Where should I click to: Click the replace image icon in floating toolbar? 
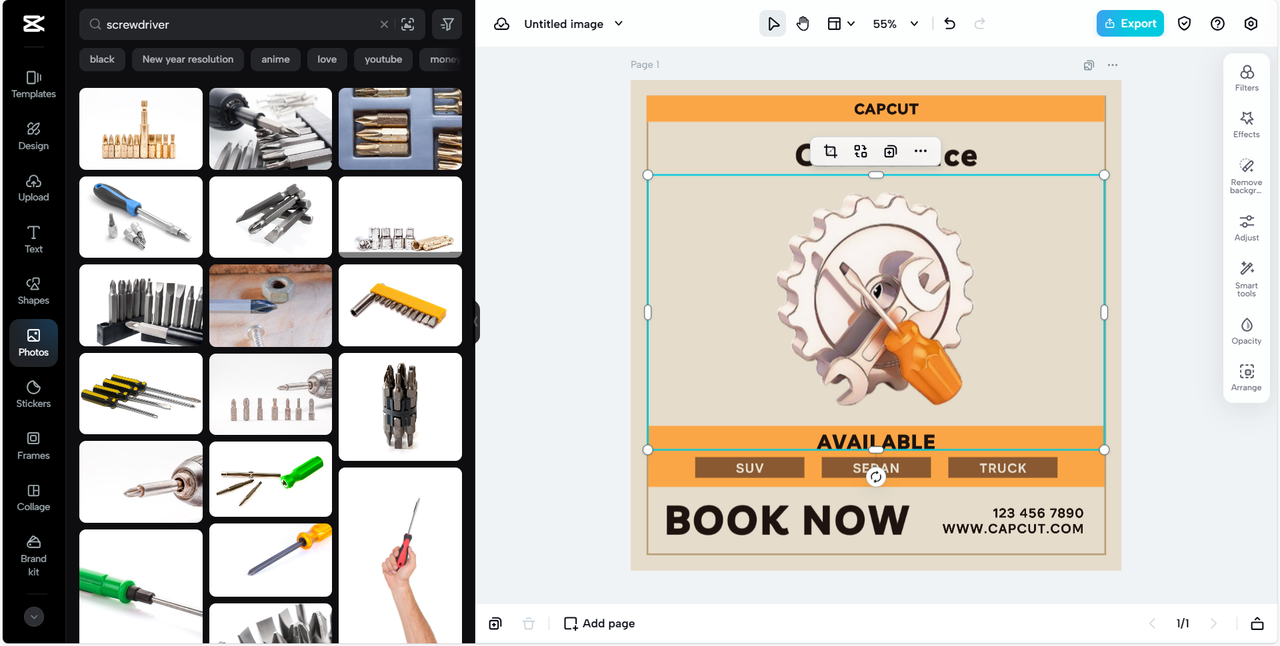click(860, 151)
